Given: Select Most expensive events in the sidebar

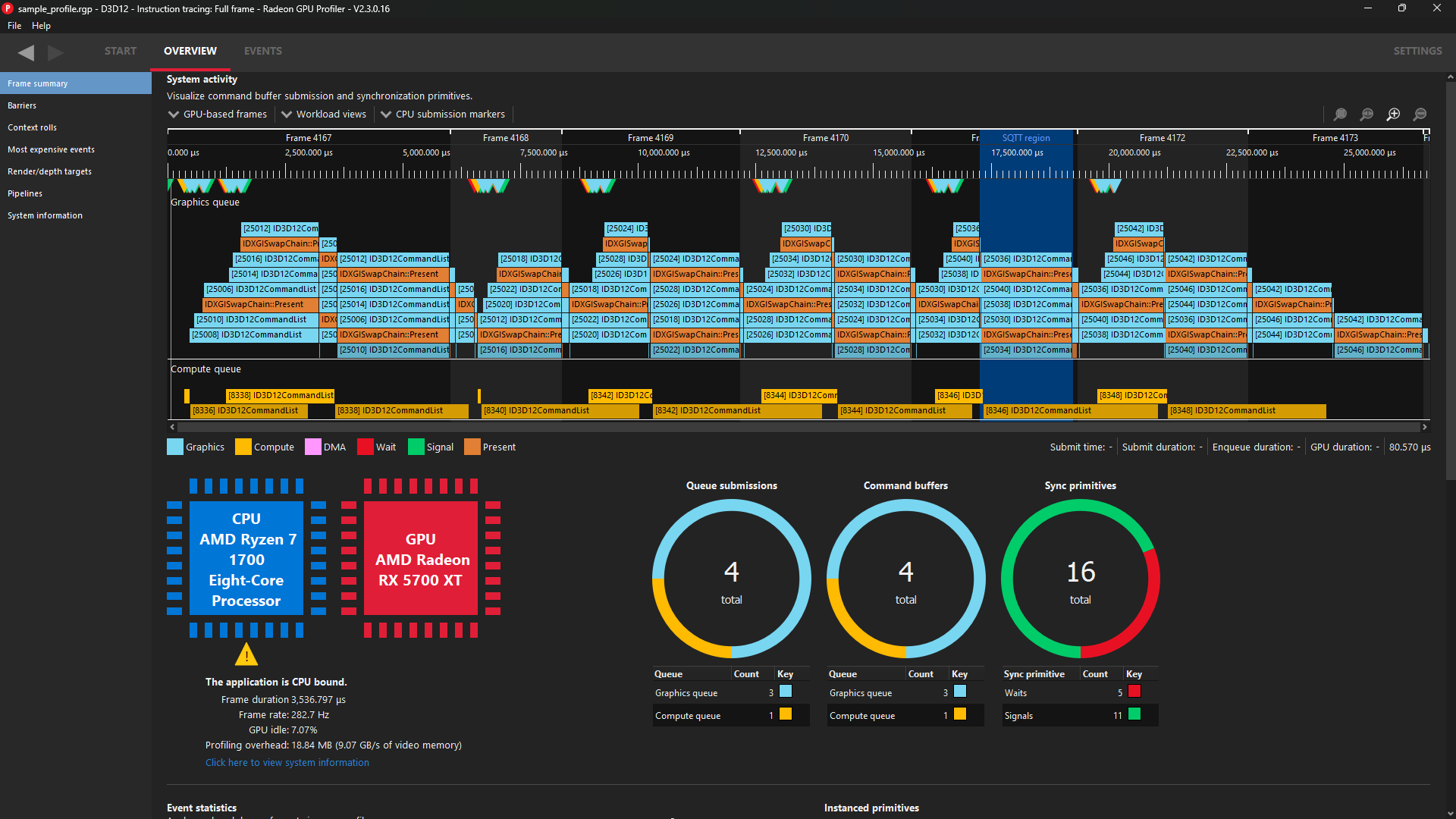Looking at the screenshot, I should click(51, 149).
